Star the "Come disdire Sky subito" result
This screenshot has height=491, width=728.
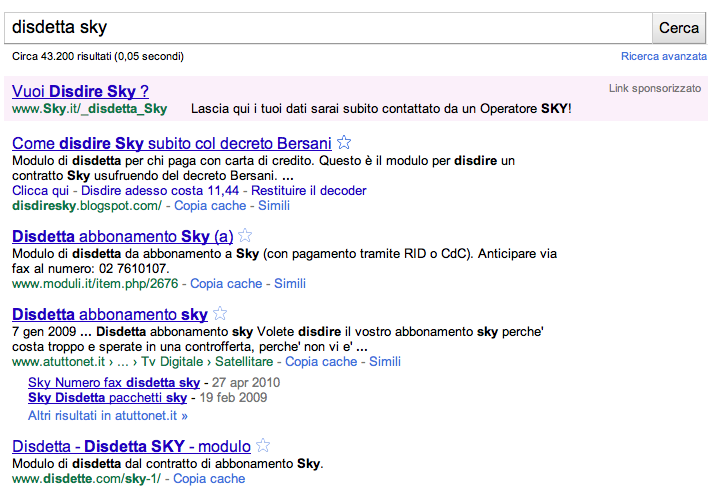343,143
